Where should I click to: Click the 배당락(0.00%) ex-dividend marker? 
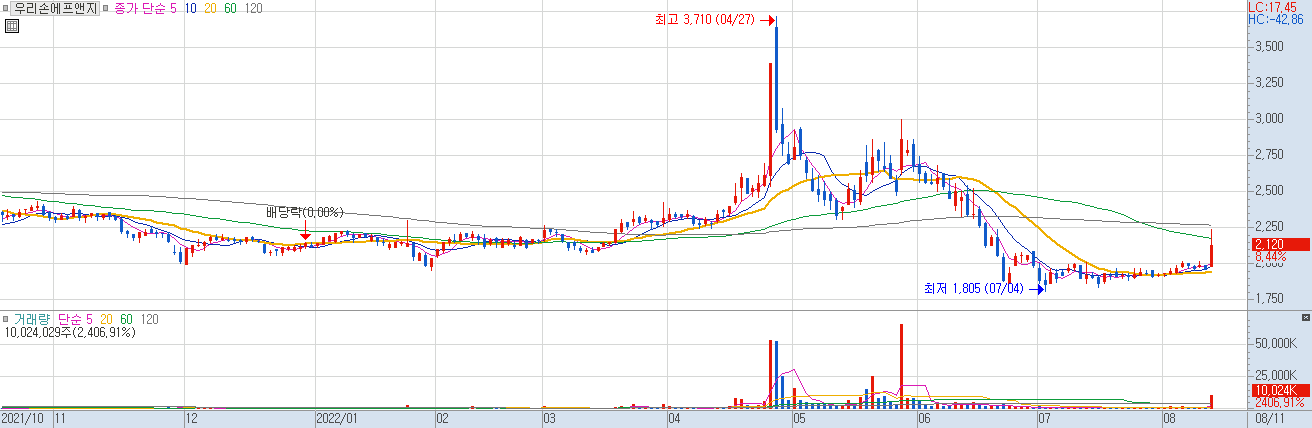(x=305, y=212)
